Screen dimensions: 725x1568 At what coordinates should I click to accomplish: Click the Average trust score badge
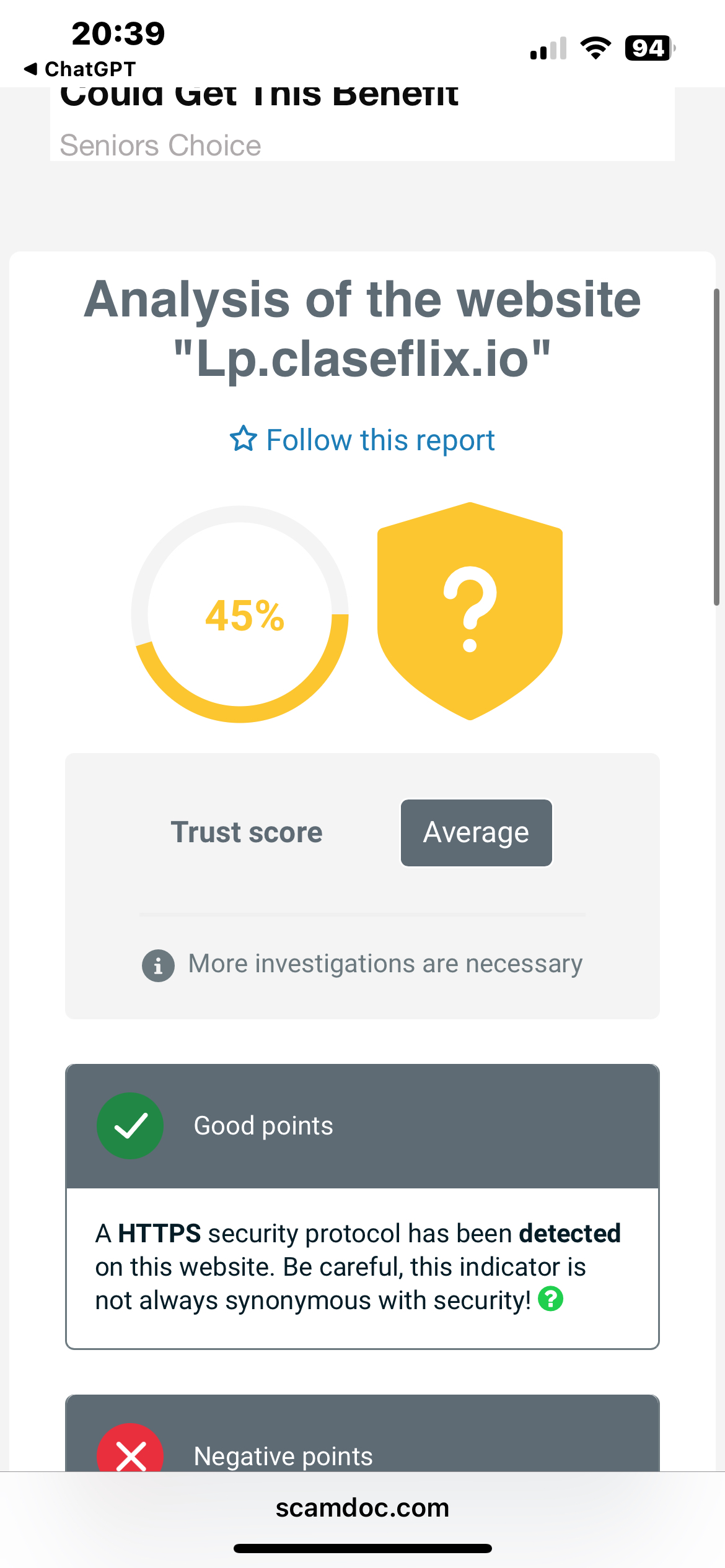(476, 832)
